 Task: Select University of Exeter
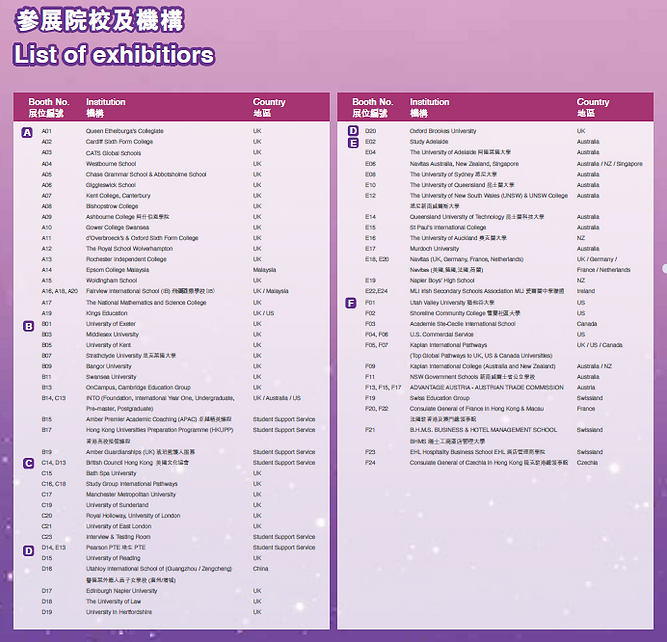(x=111, y=324)
